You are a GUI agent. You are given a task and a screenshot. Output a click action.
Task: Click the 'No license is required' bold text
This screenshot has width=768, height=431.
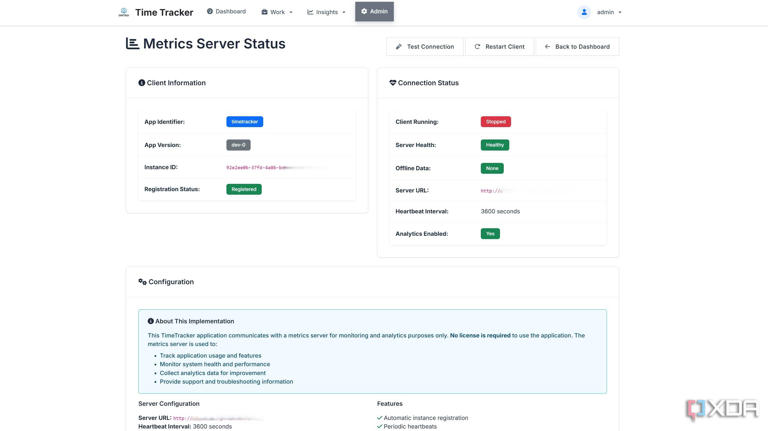pos(480,335)
